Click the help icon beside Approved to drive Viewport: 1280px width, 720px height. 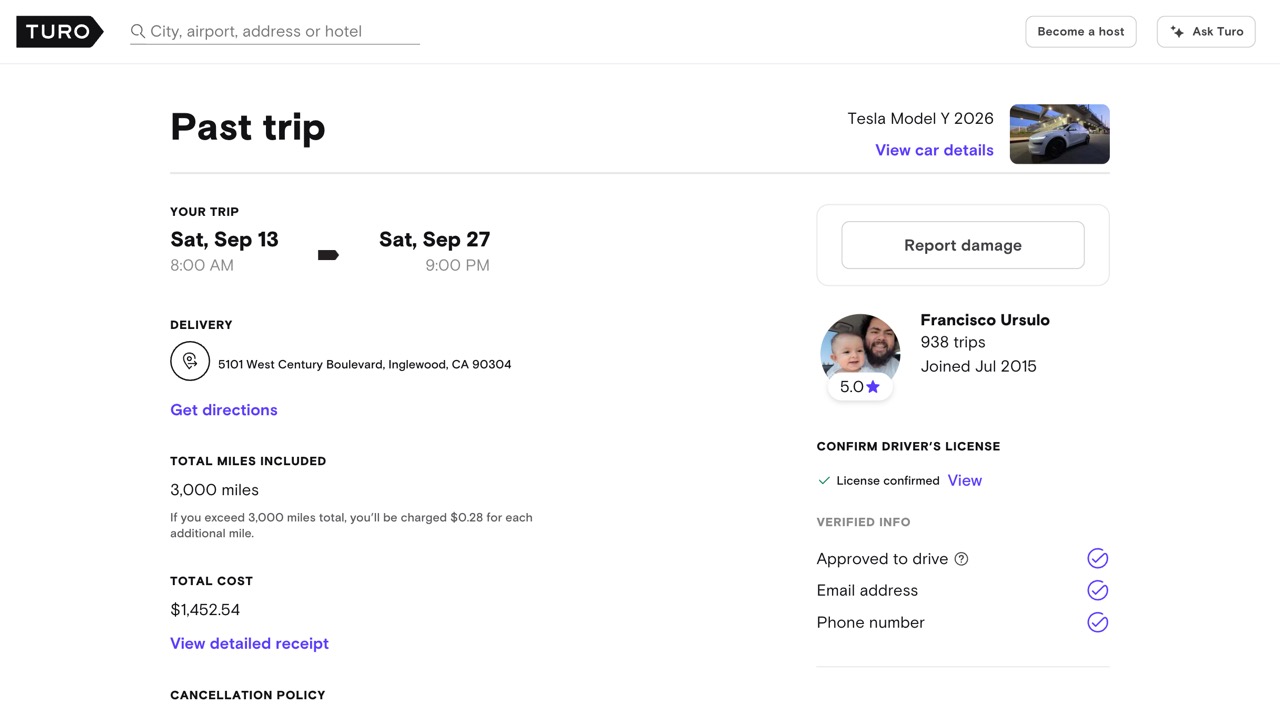(x=961, y=559)
